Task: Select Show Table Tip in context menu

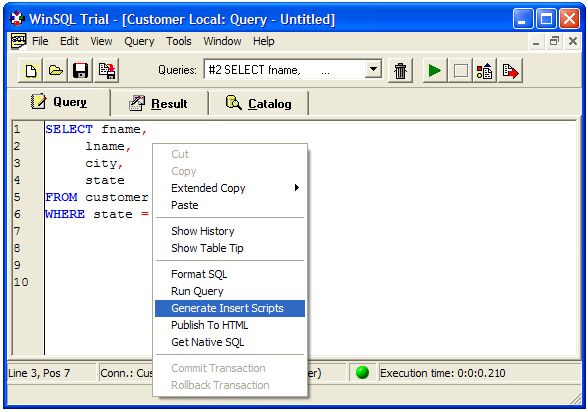Action: tap(230, 248)
